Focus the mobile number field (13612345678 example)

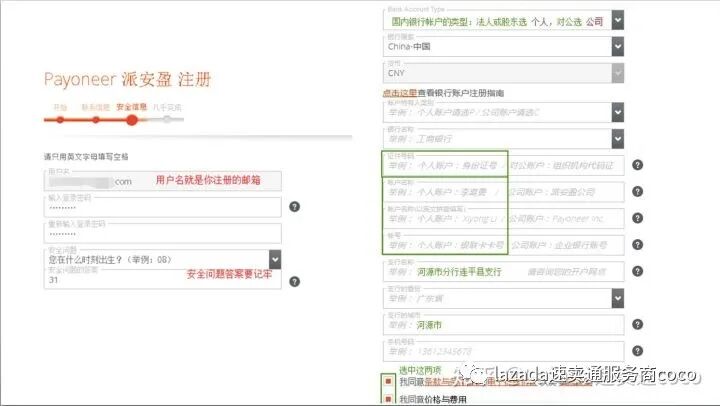click(x=503, y=351)
